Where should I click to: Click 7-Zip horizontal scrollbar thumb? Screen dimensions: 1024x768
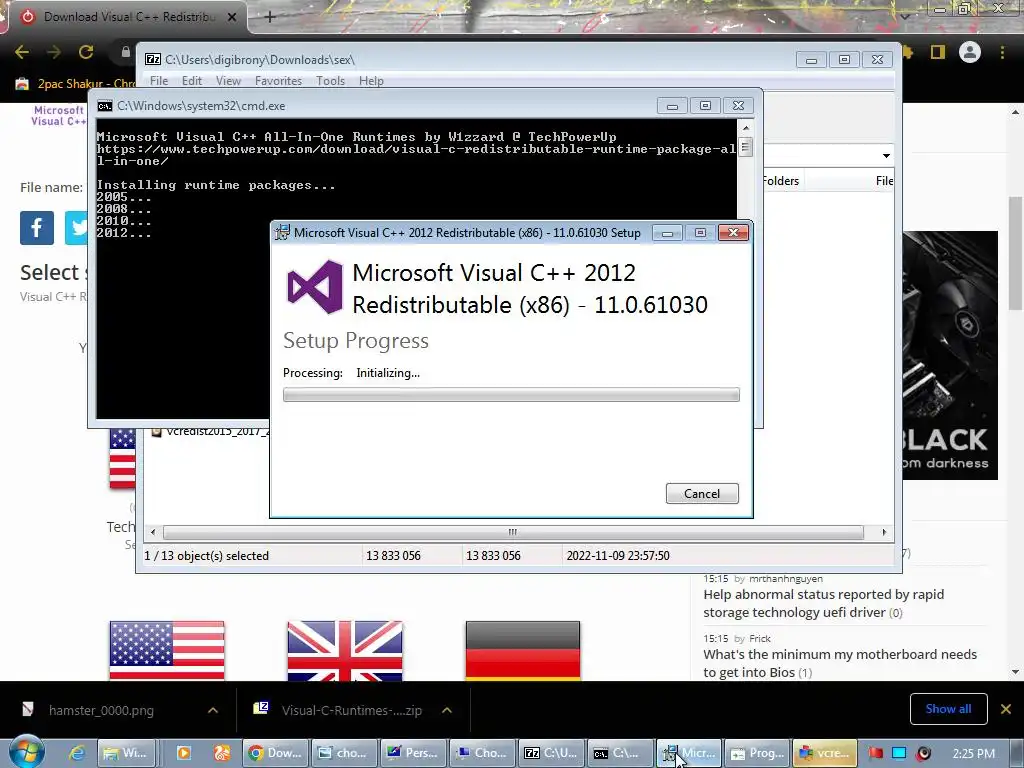point(513,532)
